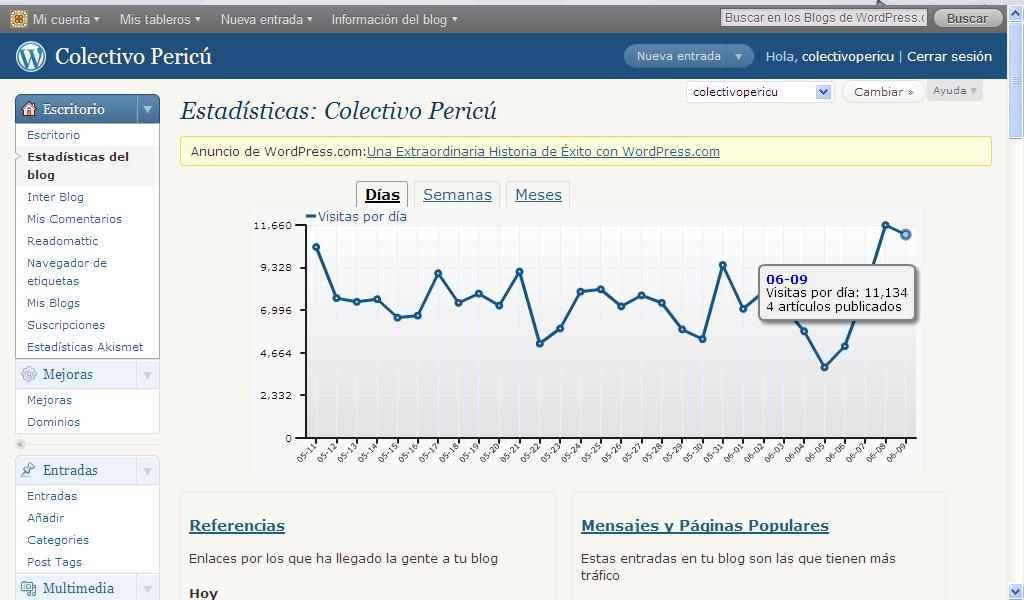1024x600 pixels.
Task: Switch to the Meses tab
Action: [538, 195]
